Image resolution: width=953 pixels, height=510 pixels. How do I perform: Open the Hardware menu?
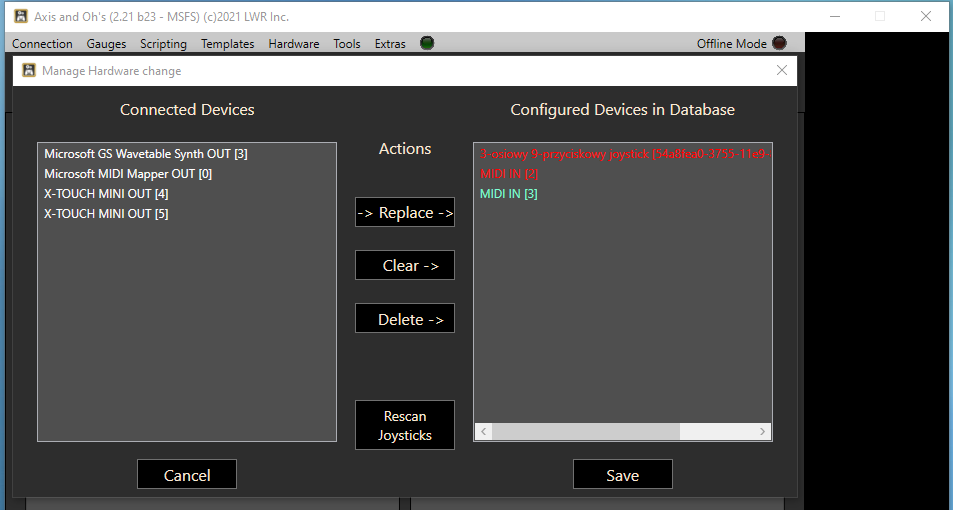tap(294, 44)
